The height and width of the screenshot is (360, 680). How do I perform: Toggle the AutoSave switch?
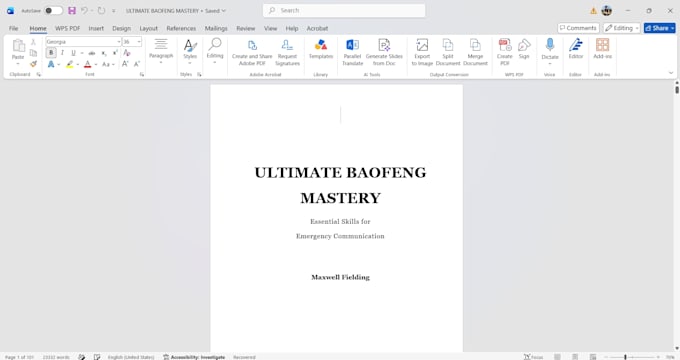coord(54,10)
